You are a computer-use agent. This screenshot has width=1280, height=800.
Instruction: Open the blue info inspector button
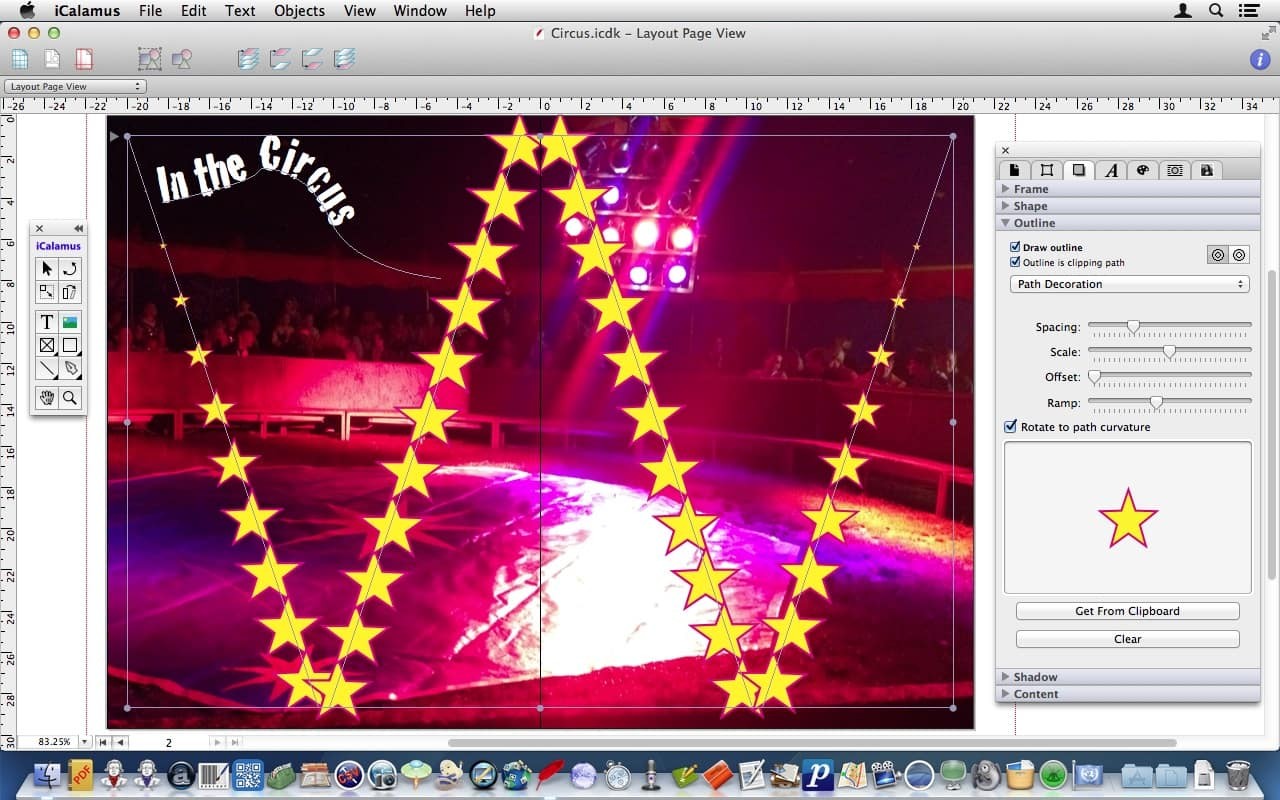(1260, 59)
